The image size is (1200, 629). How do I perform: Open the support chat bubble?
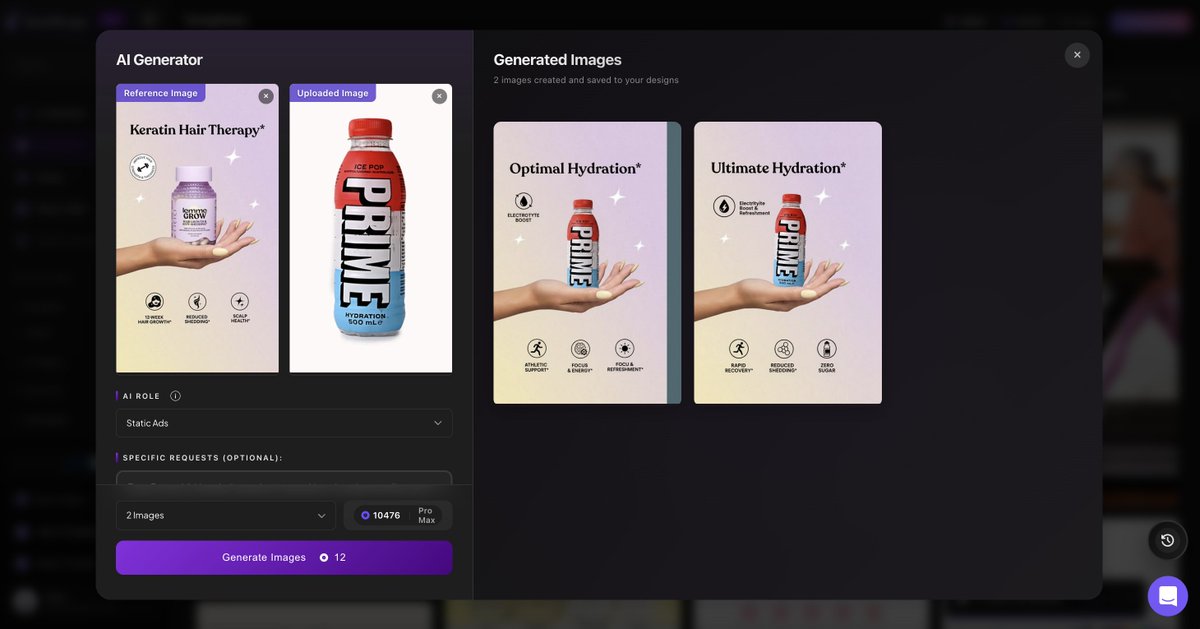click(1167, 595)
